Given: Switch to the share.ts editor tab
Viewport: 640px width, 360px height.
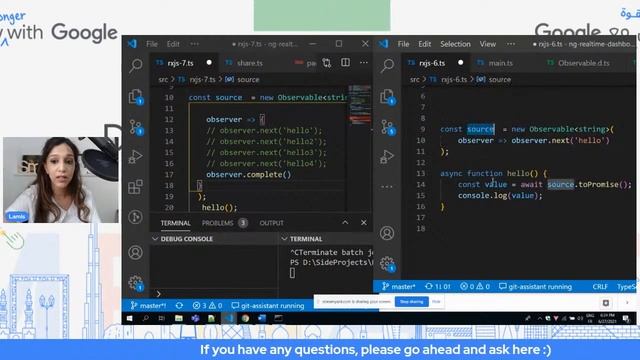Looking at the screenshot, I should (249, 63).
